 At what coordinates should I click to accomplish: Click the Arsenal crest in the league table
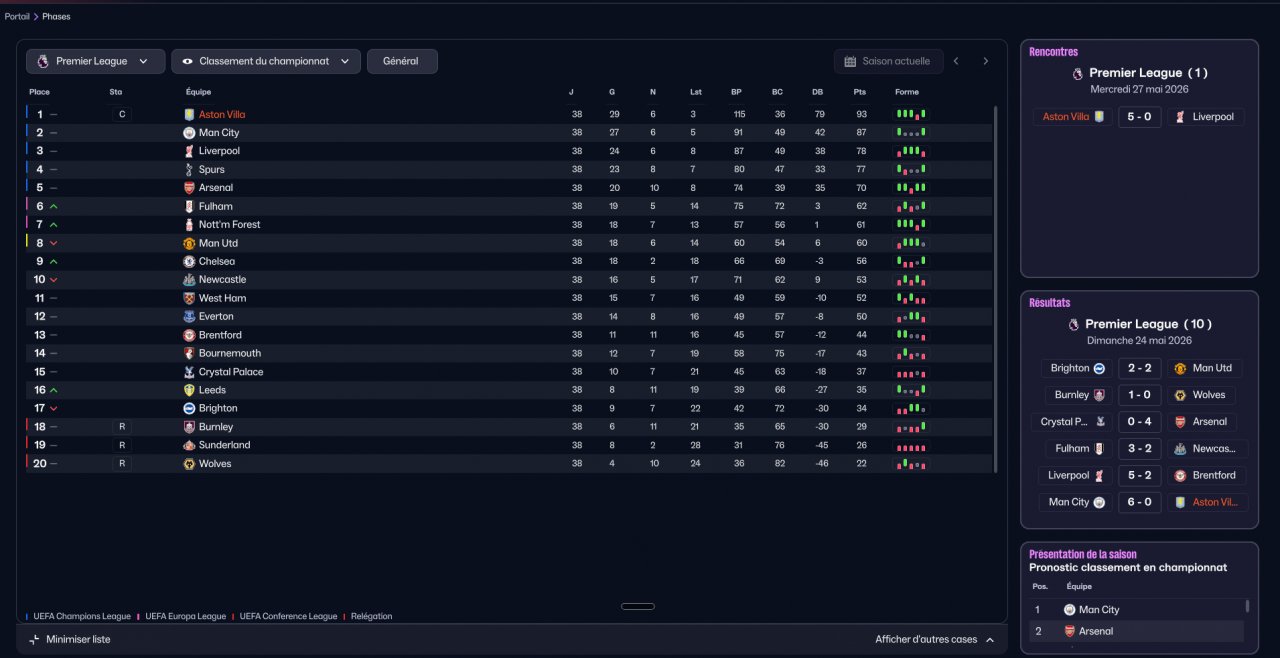189,188
